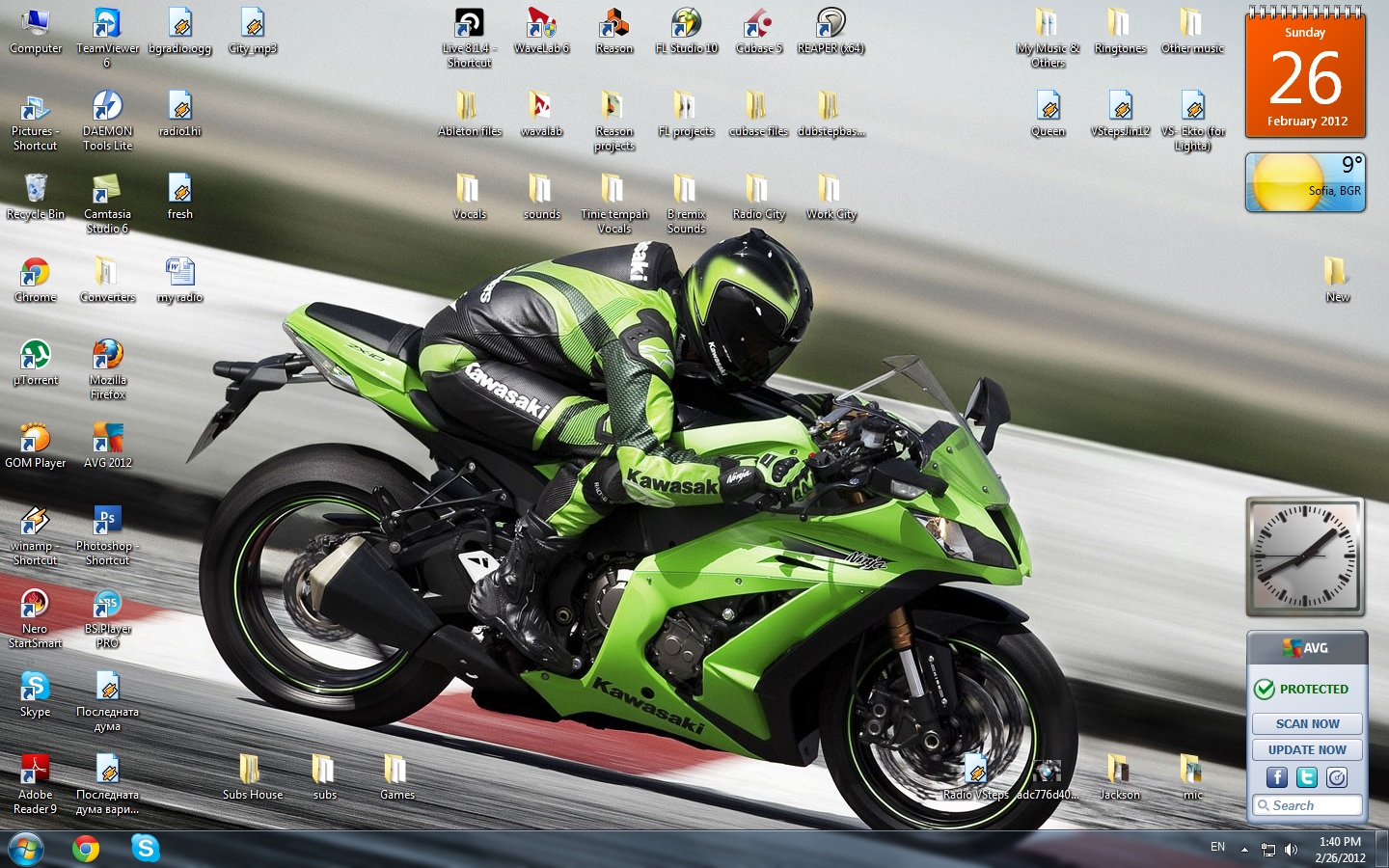Open Photoshop shortcut
The width and height of the screenshot is (1389, 868).
tap(107, 535)
